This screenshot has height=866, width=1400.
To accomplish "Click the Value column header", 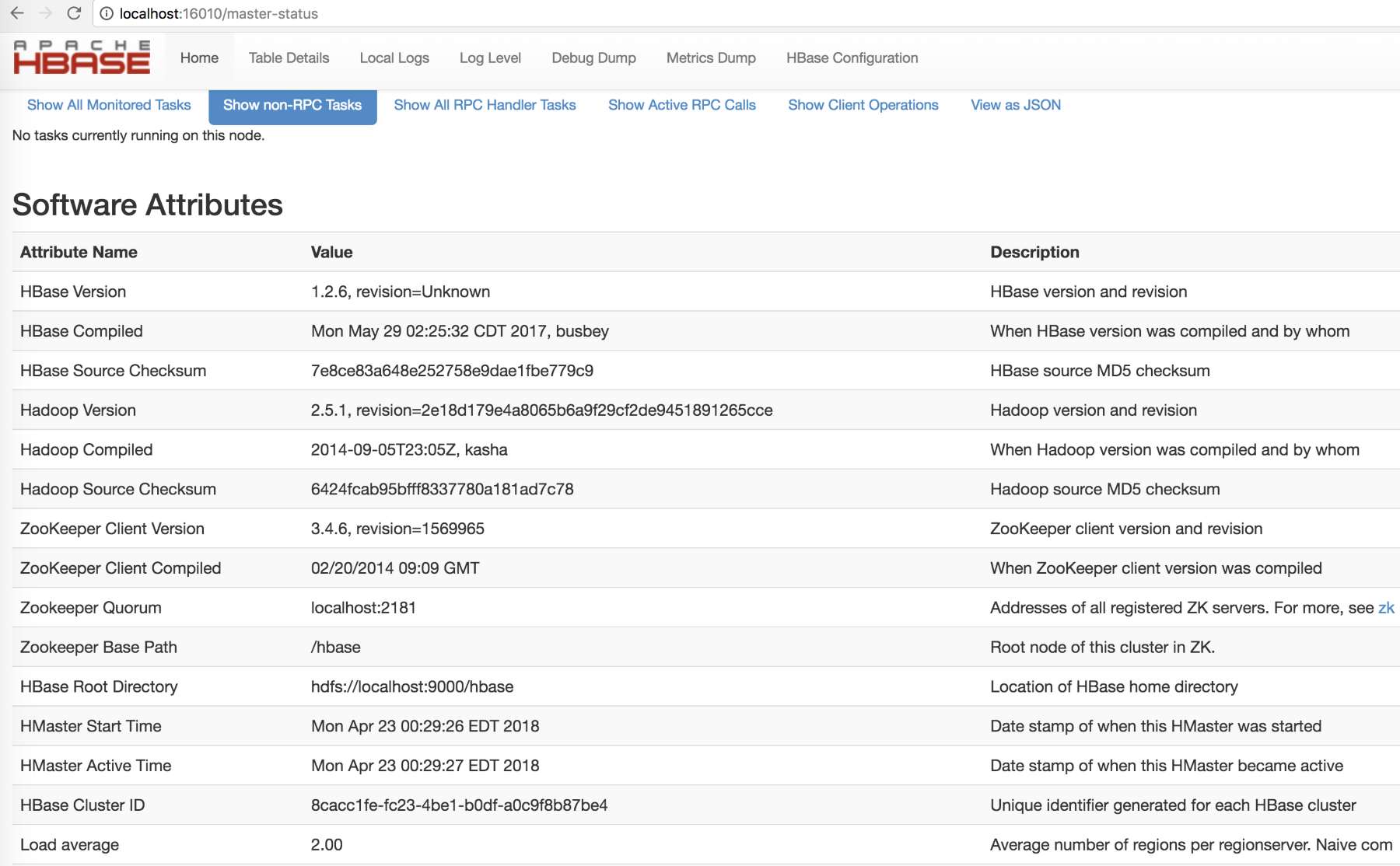I will click(x=331, y=252).
